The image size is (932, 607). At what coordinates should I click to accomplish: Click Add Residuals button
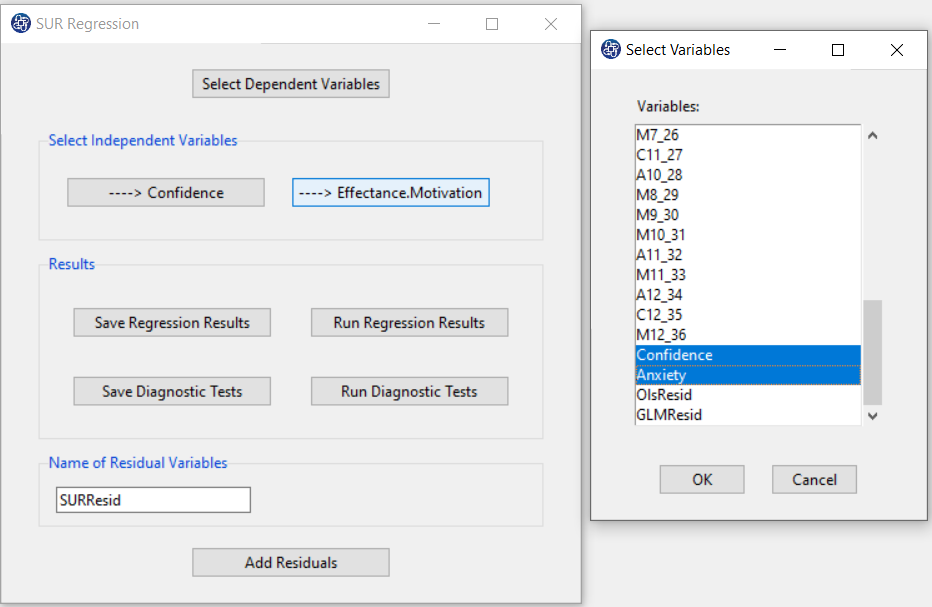tap(291, 562)
